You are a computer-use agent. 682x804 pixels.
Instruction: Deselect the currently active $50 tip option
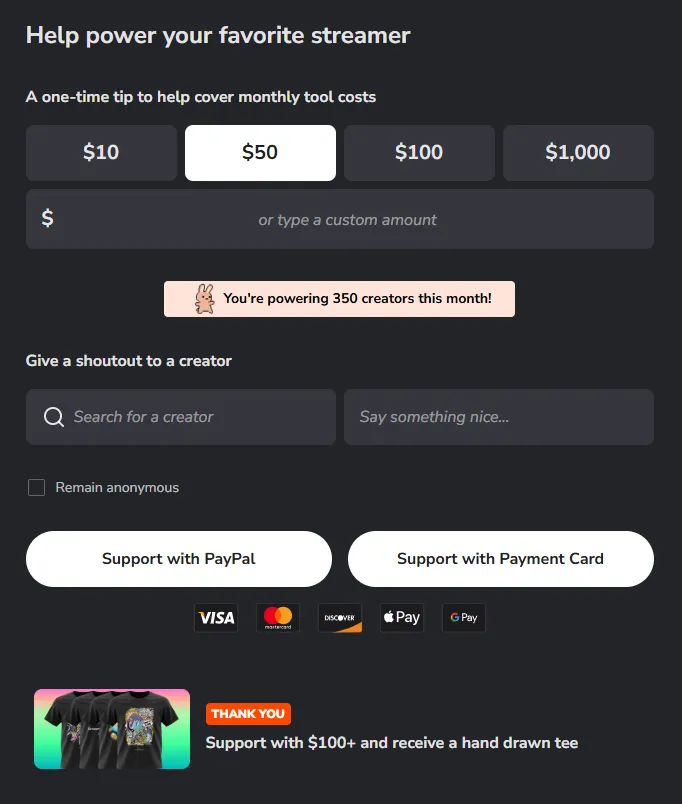(260, 152)
